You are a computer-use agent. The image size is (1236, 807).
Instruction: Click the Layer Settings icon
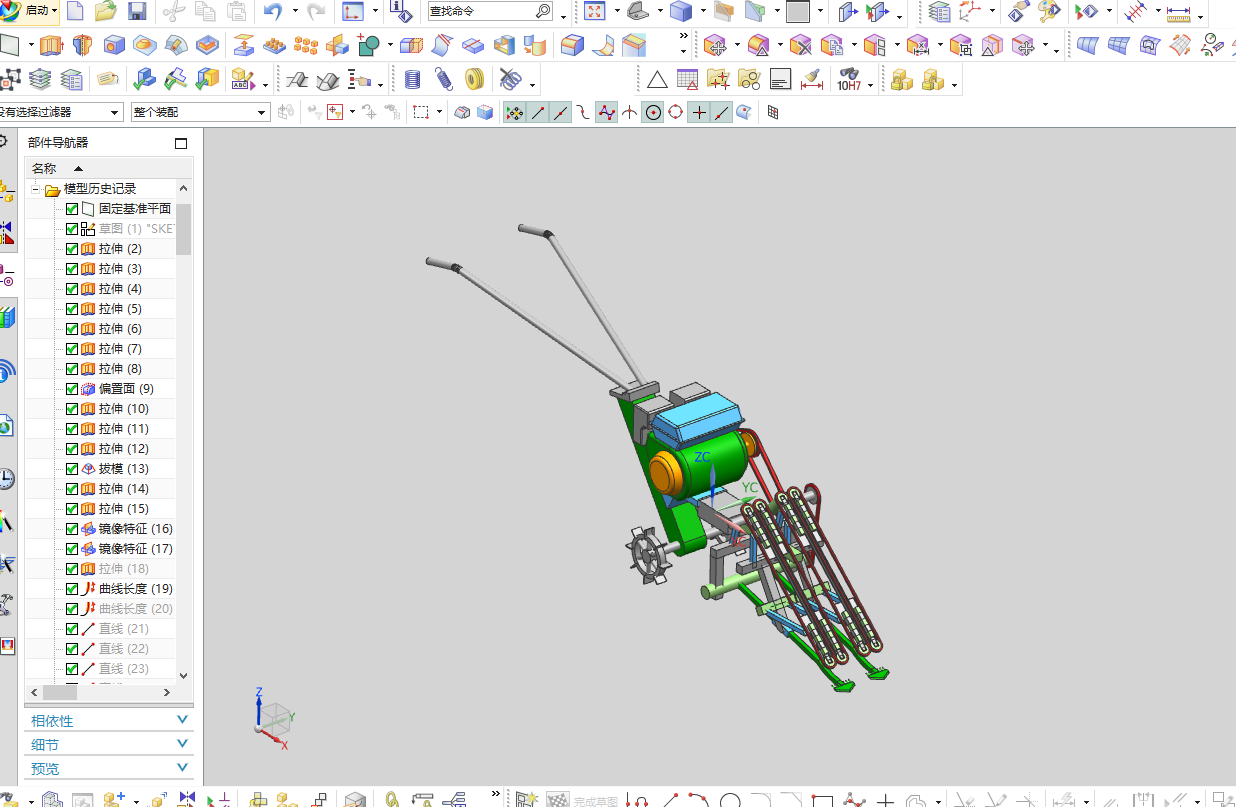pyautogui.click(x=939, y=12)
